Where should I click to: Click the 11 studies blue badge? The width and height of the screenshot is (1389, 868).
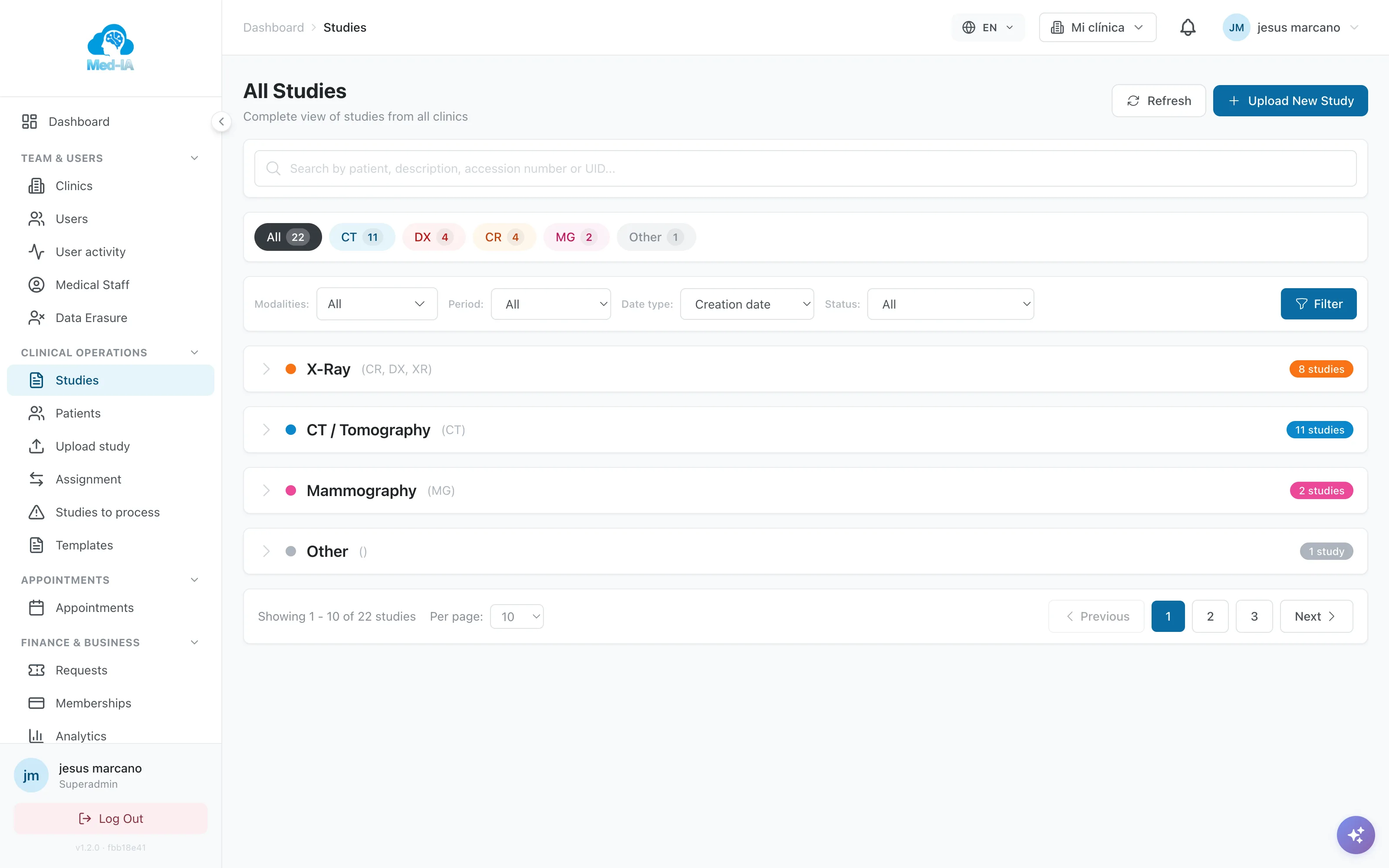pos(1320,430)
